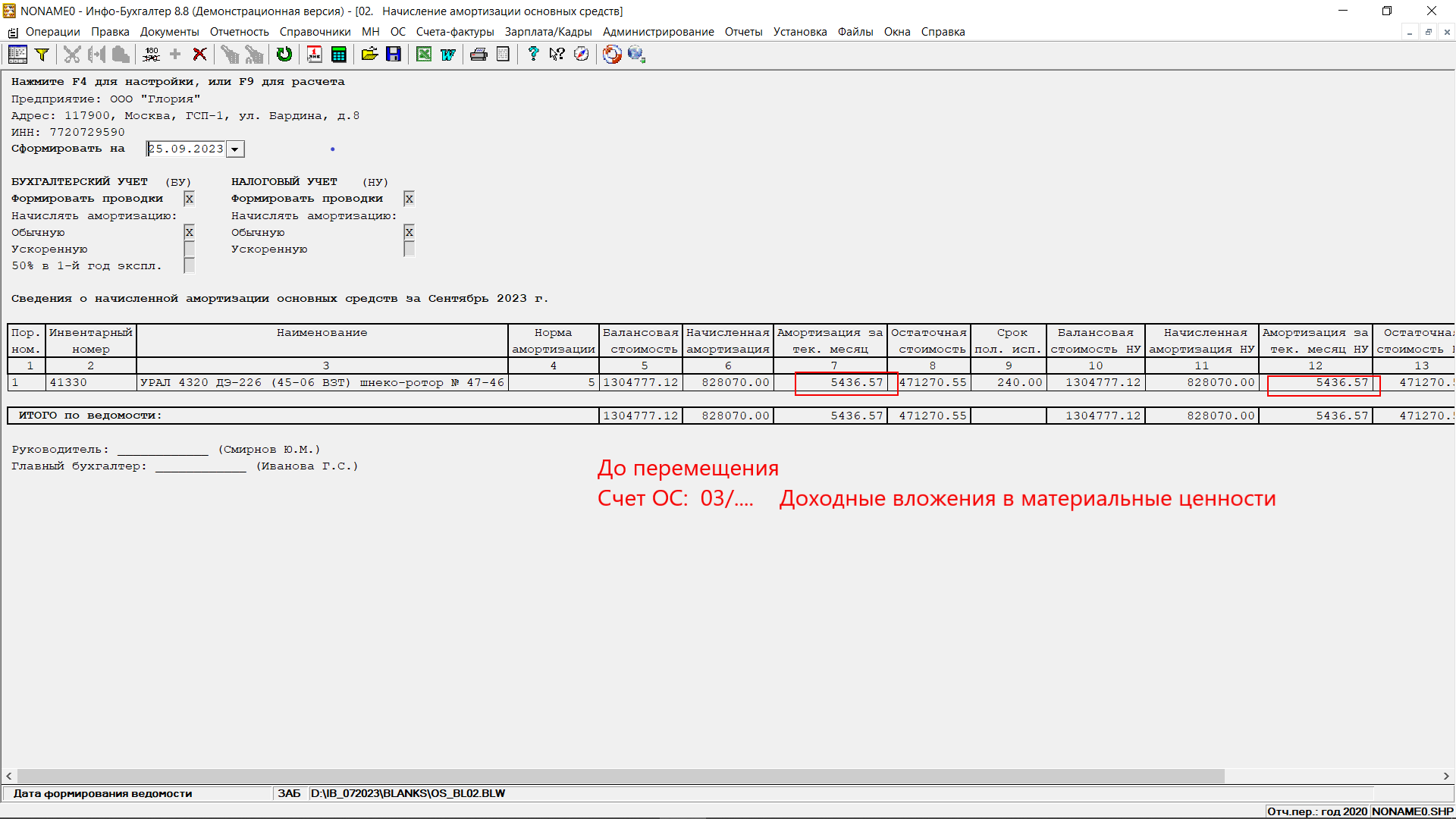The height and width of the screenshot is (819, 1456).
Task: Enable '50% в 1-й год экспл.' checkbox
Action: (x=190, y=265)
